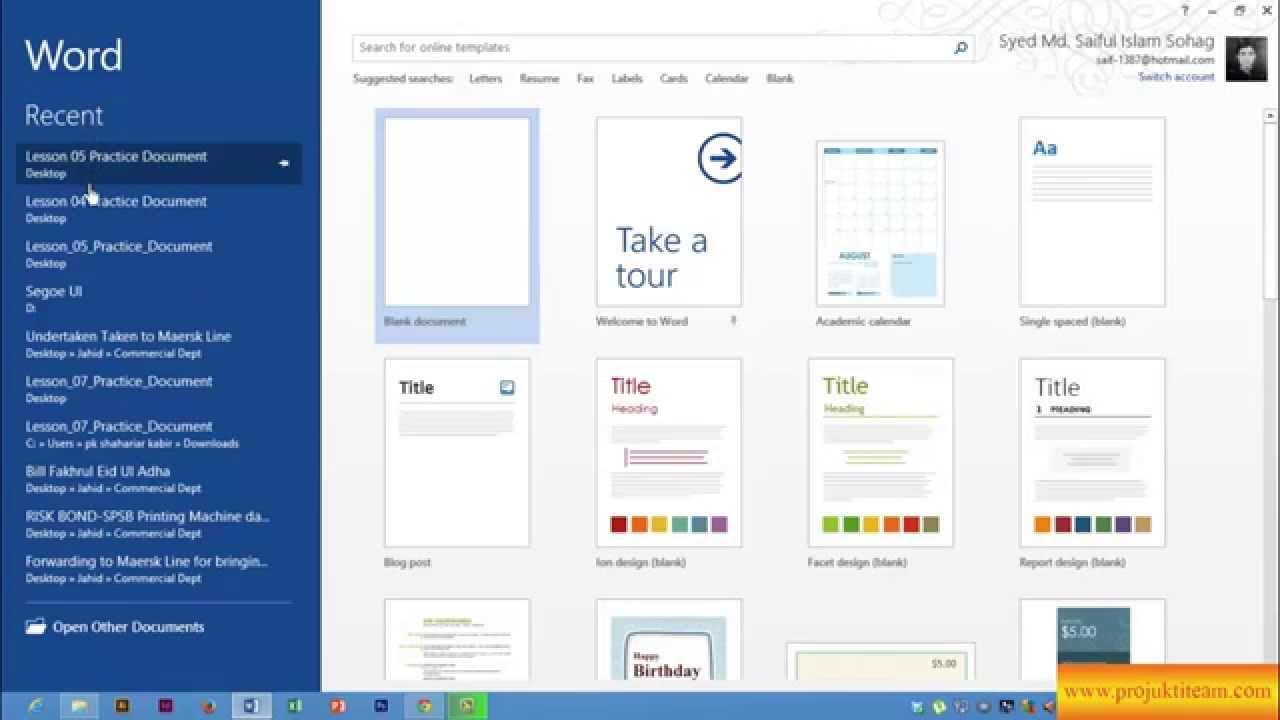The image size is (1280, 720).
Task: Search suggested term Calendar
Action: pos(726,78)
